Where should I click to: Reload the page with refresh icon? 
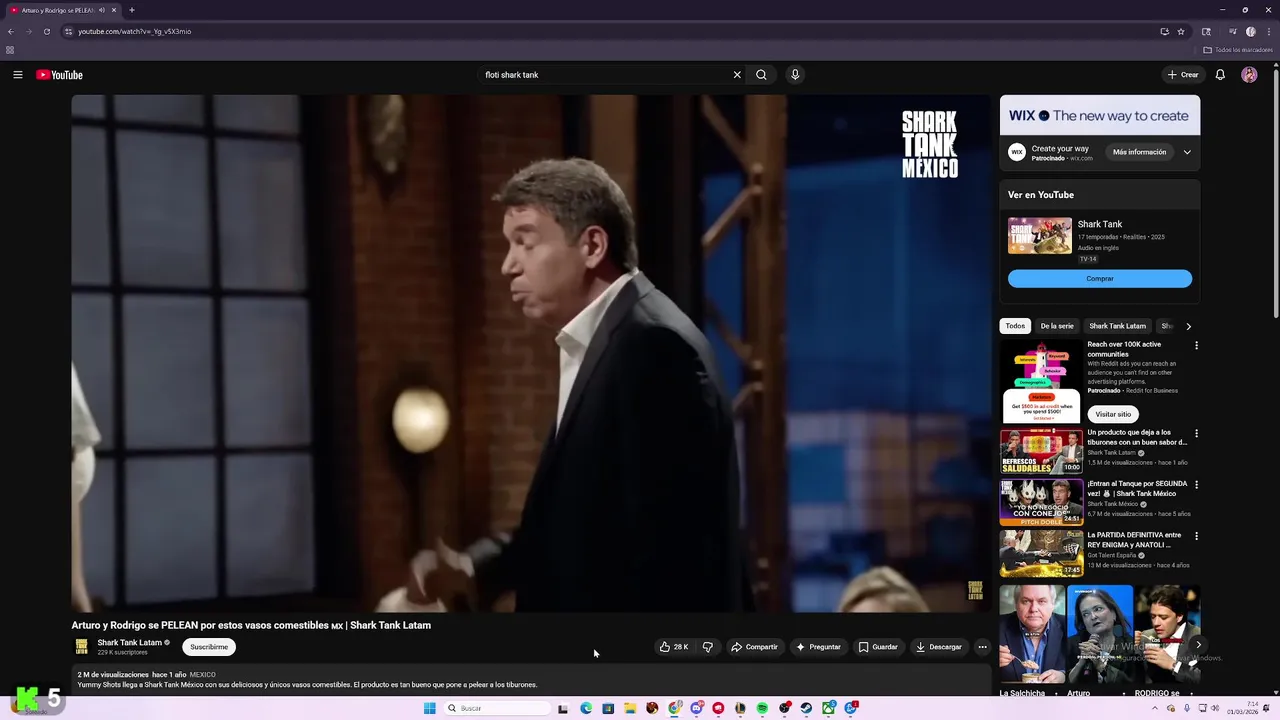[46, 31]
